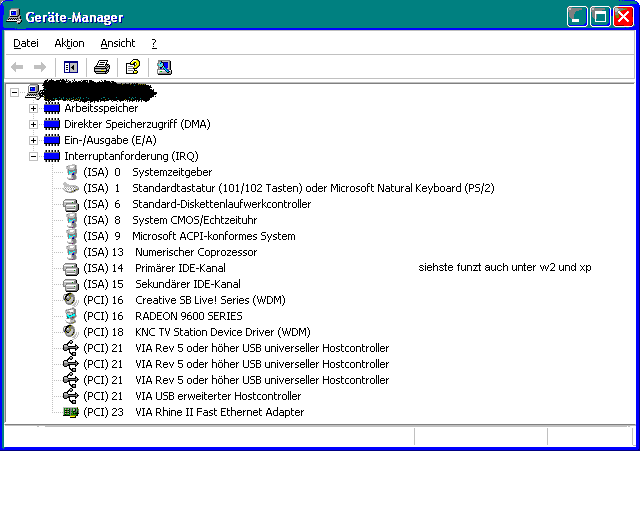Open the Ansicht menu
Viewport: 640px width, 512px height.
[x=117, y=43]
